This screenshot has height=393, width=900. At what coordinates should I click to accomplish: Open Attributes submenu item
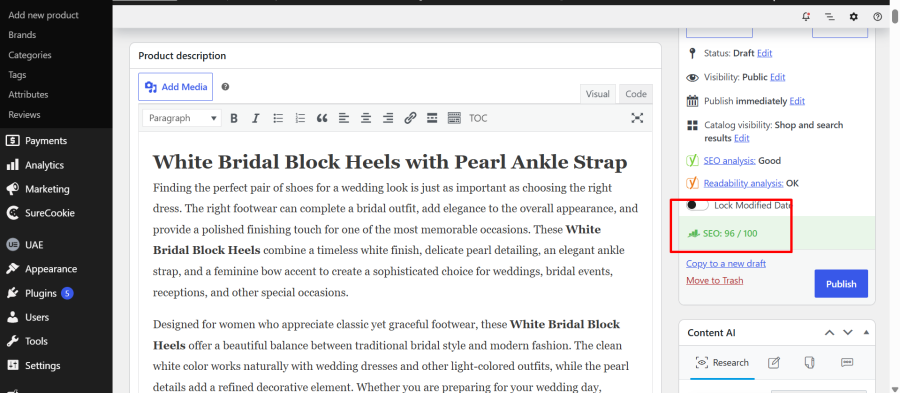[x=28, y=95]
